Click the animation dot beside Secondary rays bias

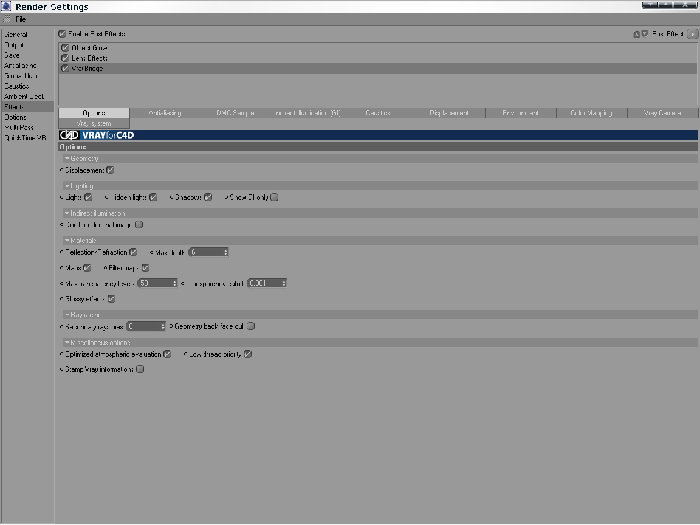click(62, 327)
